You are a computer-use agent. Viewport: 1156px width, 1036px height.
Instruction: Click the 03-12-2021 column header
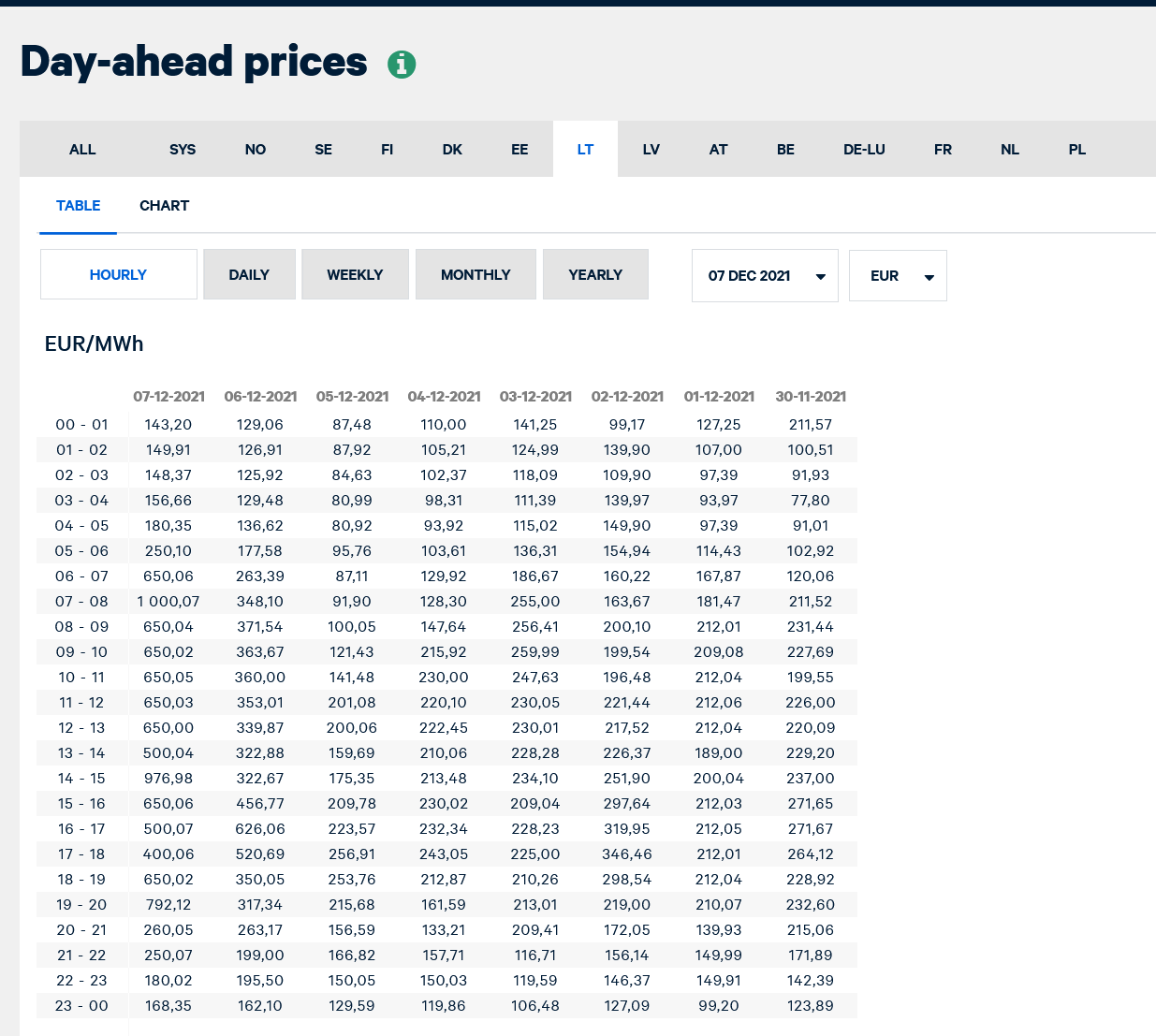coord(535,397)
